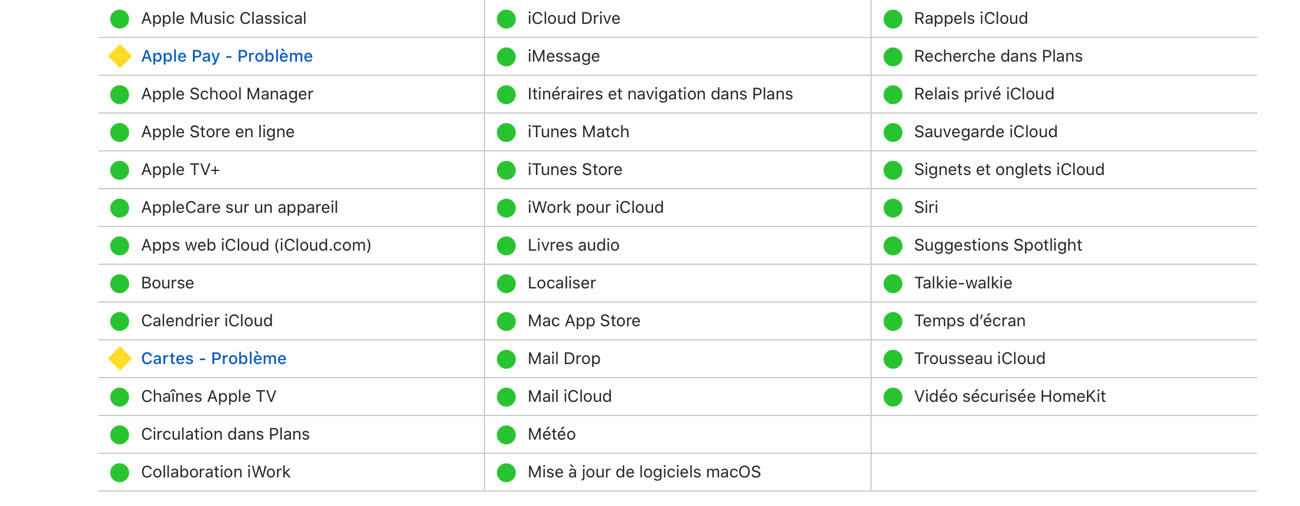Open the Apple Pay - Problème link
The image size is (1300, 506).
coord(227,56)
